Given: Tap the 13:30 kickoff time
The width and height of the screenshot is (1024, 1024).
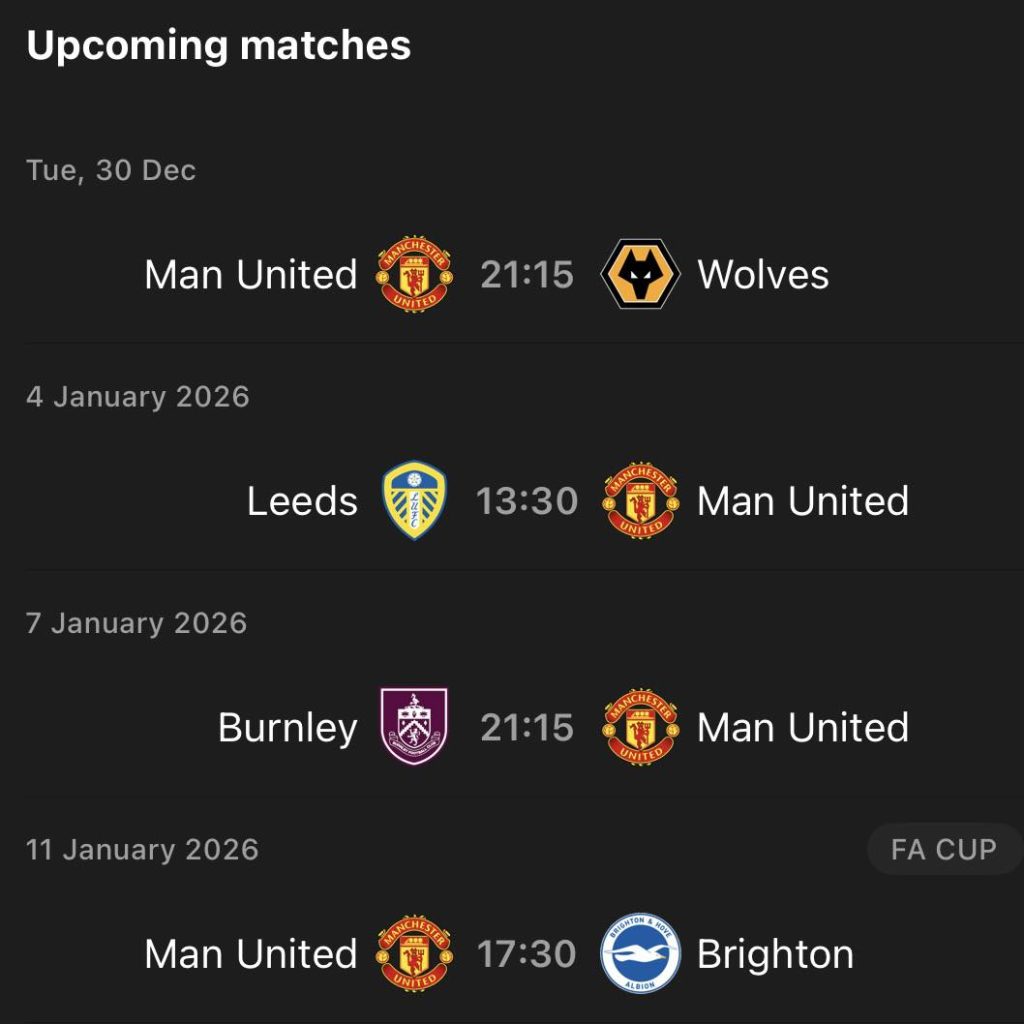Looking at the screenshot, I should [x=527, y=501].
